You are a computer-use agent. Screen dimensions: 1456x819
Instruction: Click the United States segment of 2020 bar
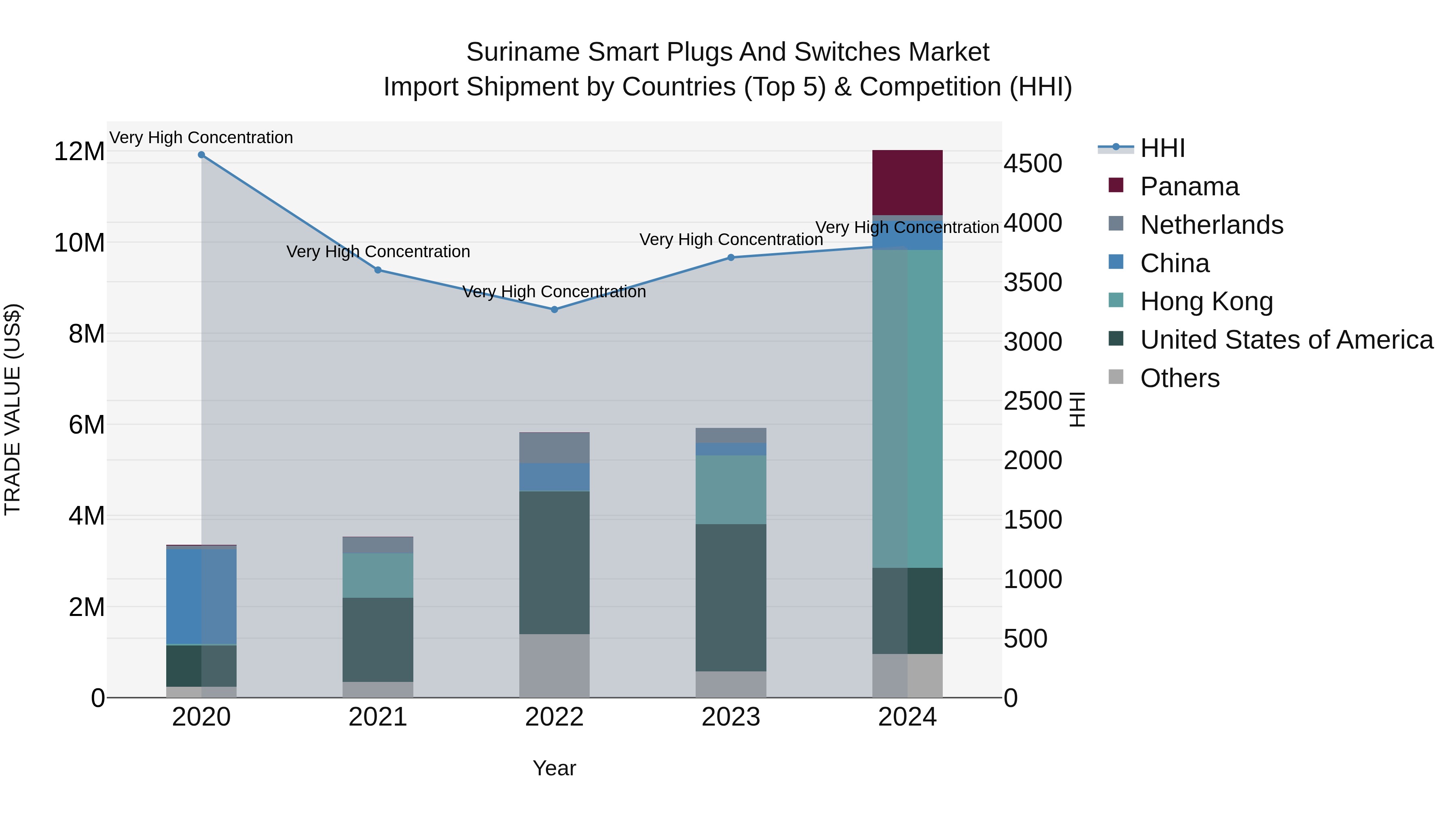201,667
